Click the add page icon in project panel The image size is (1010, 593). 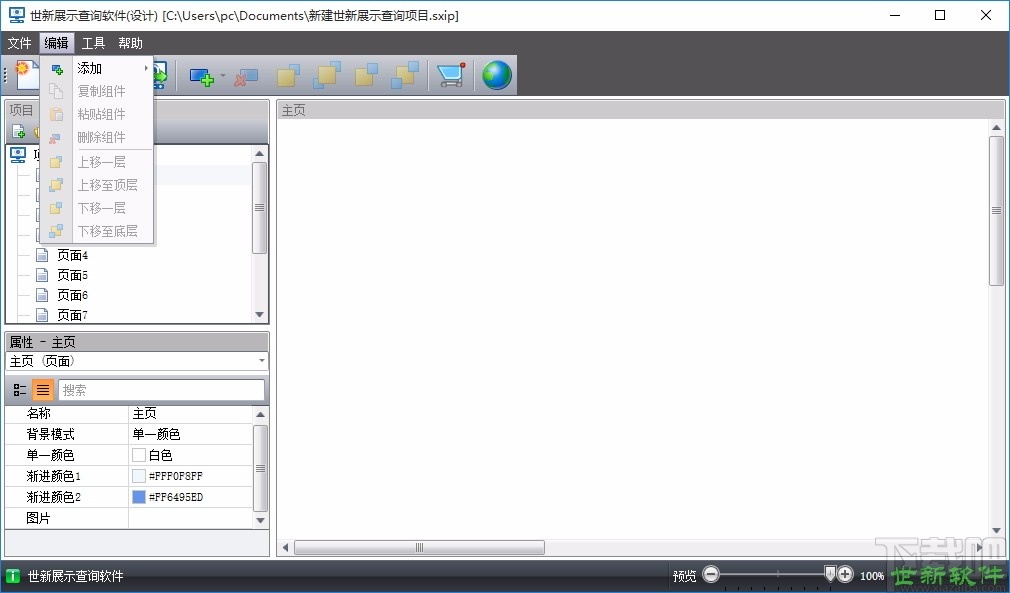(x=19, y=132)
